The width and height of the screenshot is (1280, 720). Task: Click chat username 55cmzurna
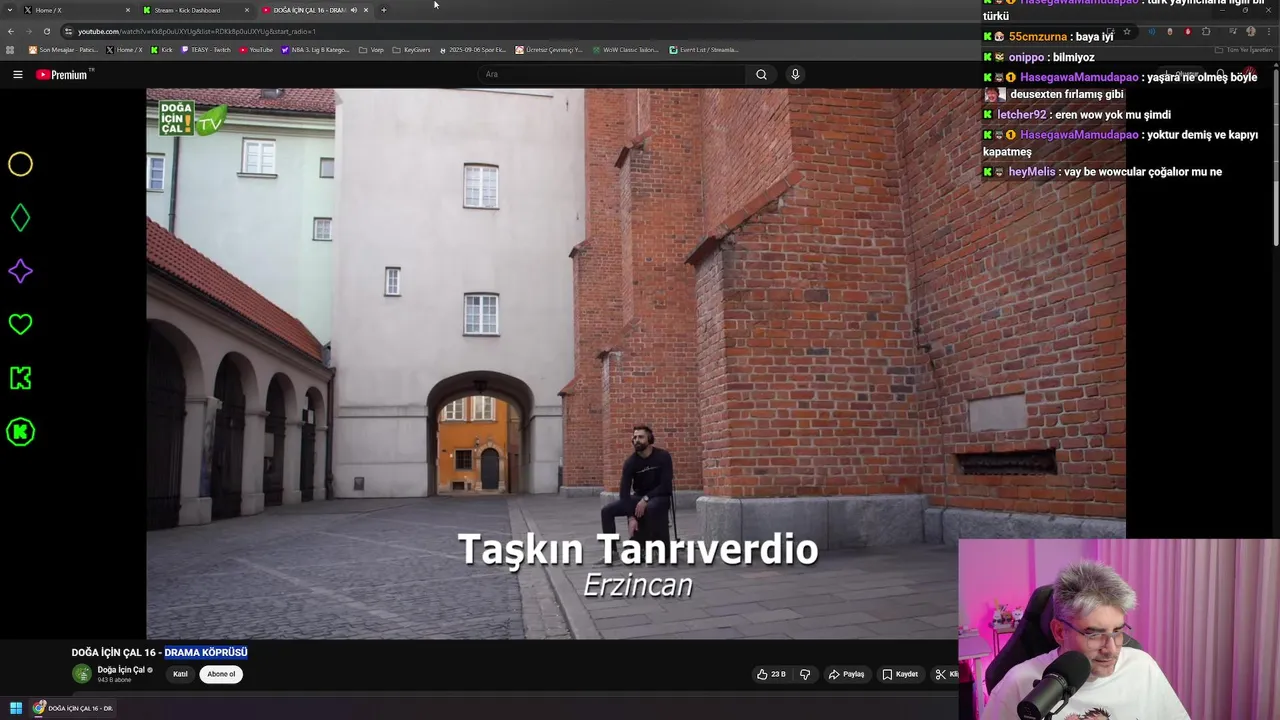pyautogui.click(x=1038, y=37)
